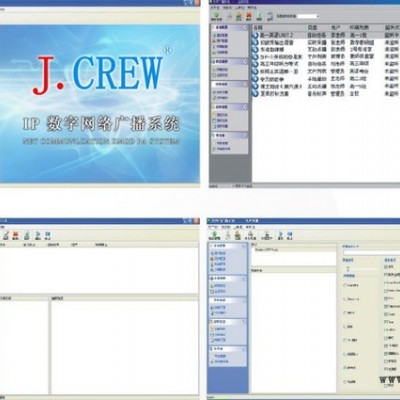Click green checkmark icon in top-right window toolbar

coord(217,16)
